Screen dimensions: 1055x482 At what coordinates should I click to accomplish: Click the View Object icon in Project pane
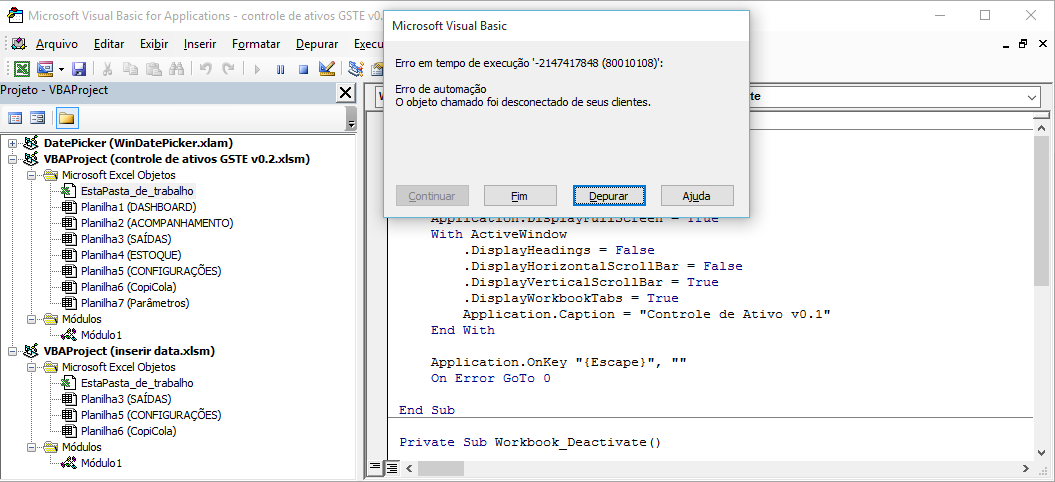coord(38,119)
